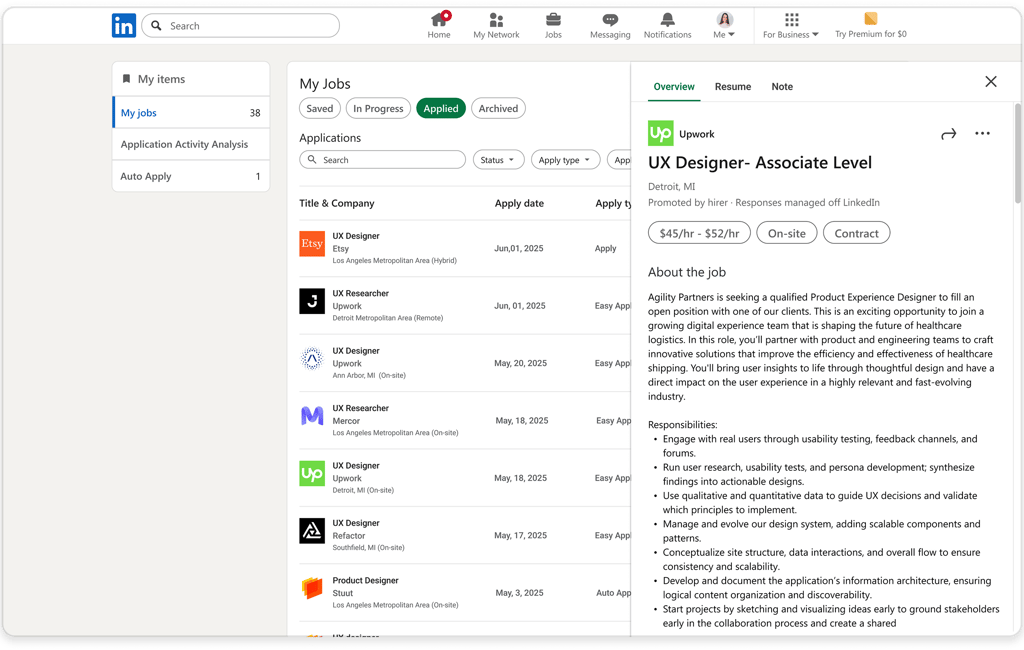
Task: Select the Archived filter pill
Action: pyautogui.click(x=498, y=108)
